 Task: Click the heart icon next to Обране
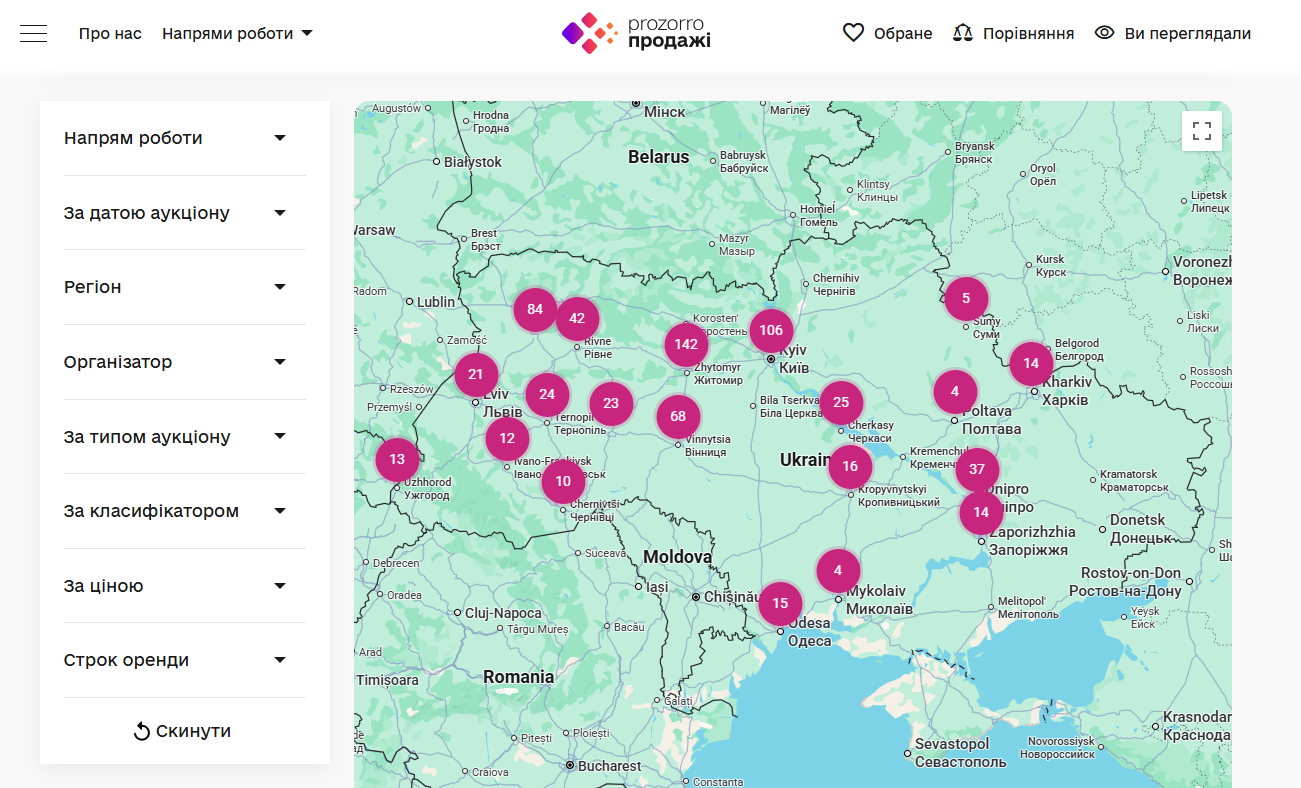click(x=853, y=33)
